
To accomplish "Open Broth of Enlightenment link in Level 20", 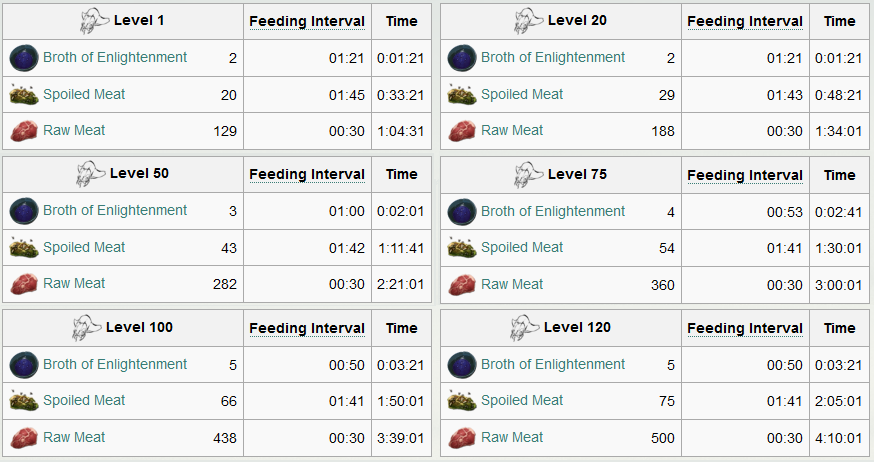I will pos(553,57).
